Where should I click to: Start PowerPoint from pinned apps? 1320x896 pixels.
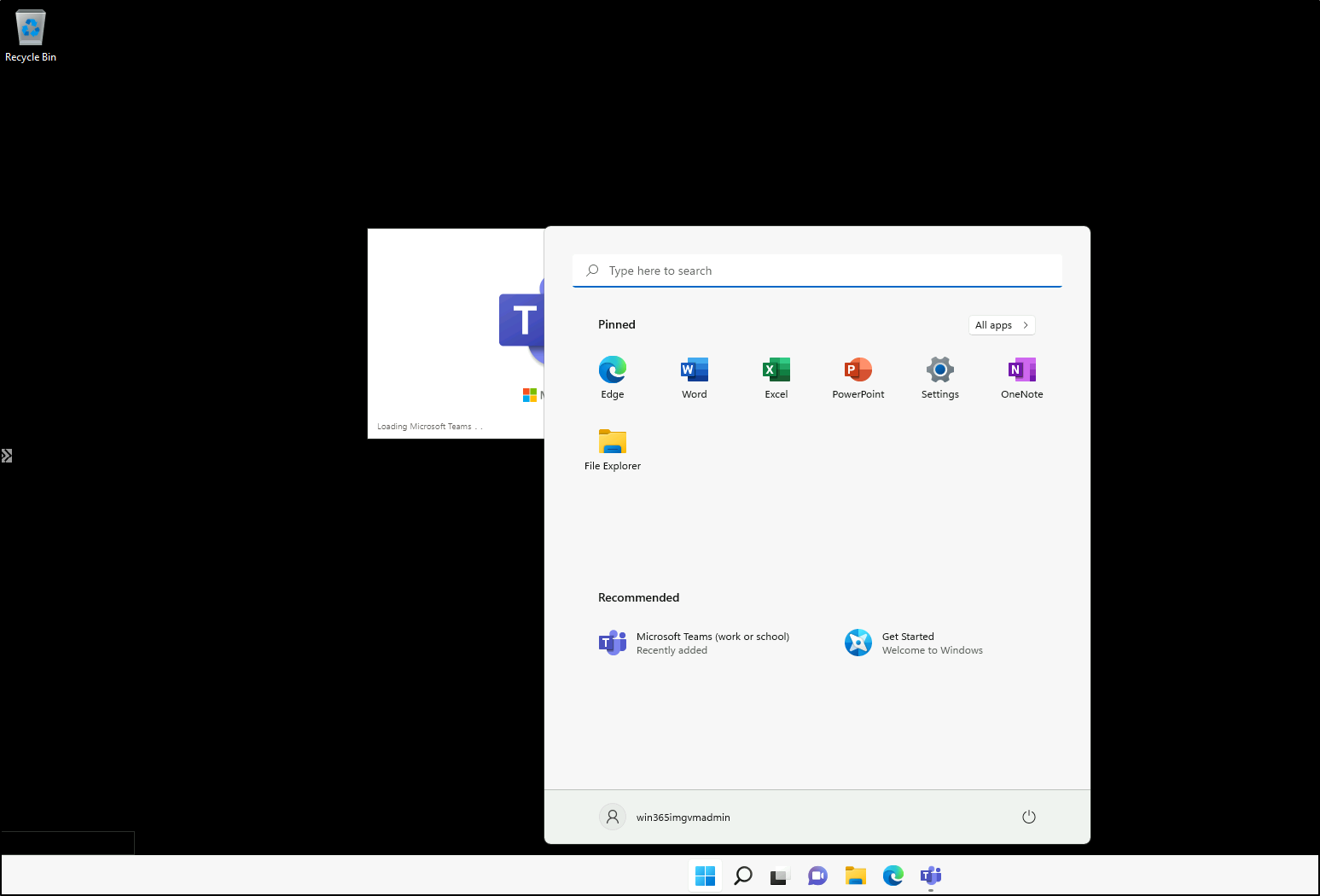tap(858, 378)
